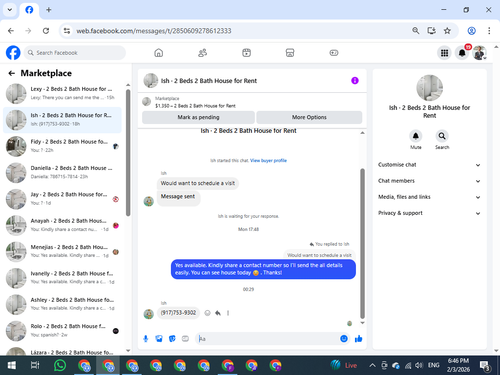This screenshot has width=500, height=375.
Task: Reply to the (917)753-9302 message
Action: 218,313
